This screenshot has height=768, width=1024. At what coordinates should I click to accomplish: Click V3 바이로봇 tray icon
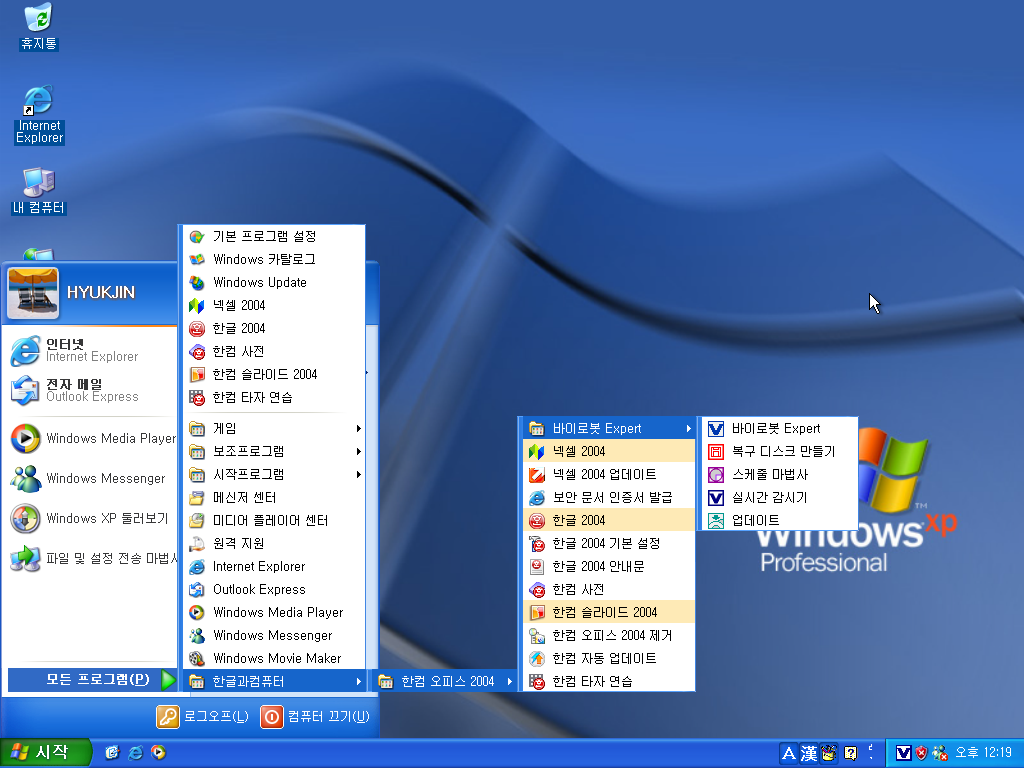point(903,753)
